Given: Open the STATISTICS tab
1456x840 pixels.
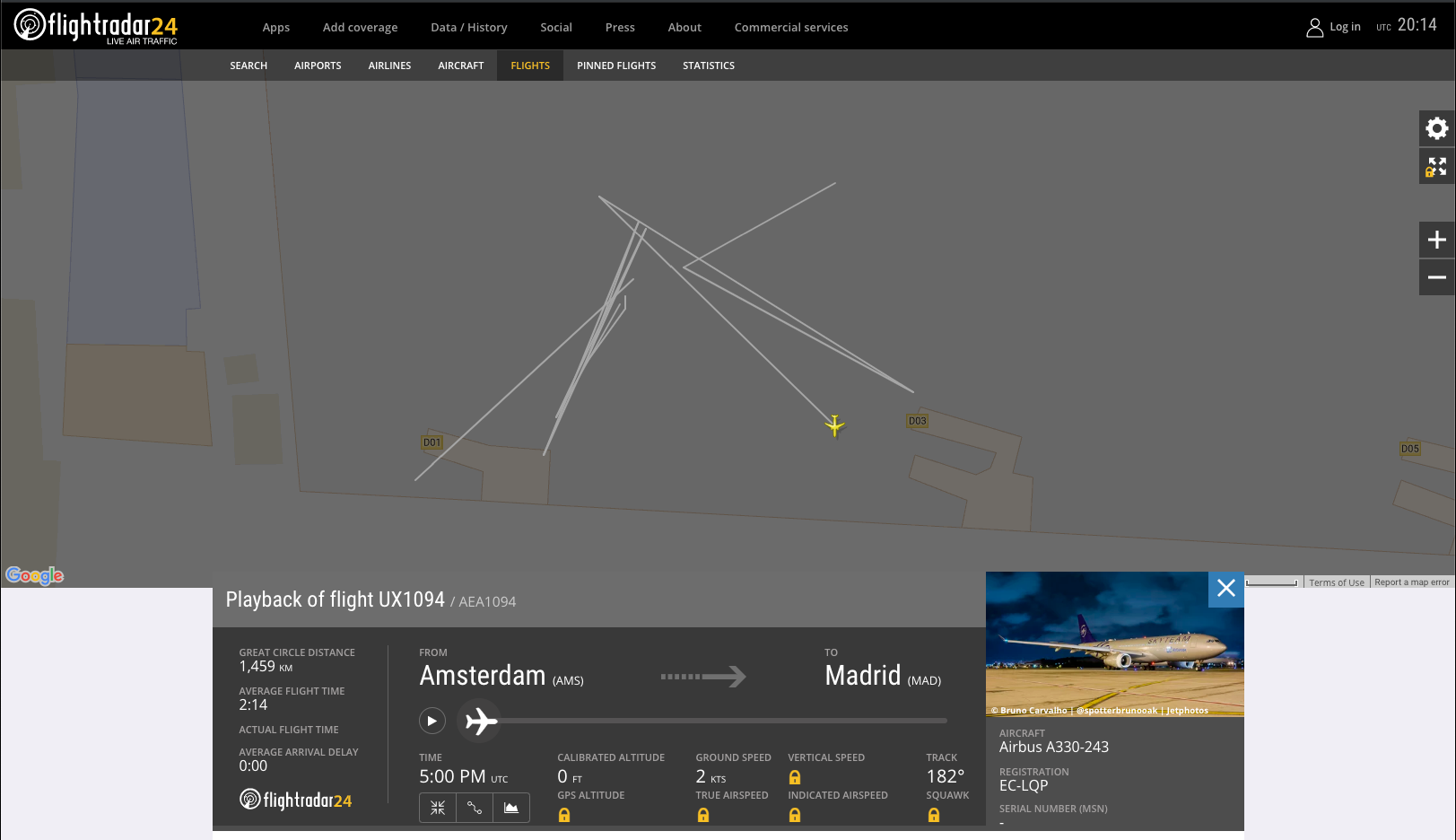Looking at the screenshot, I should click(709, 66).
